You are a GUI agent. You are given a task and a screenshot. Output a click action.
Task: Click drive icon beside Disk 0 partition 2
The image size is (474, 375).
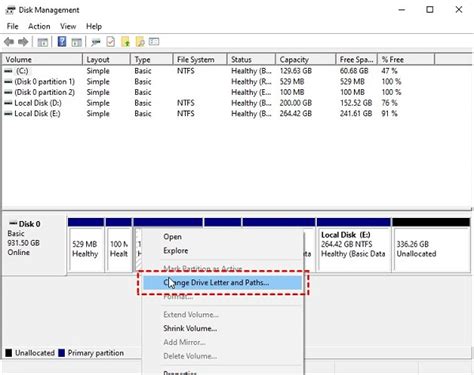tap(8, 92)
